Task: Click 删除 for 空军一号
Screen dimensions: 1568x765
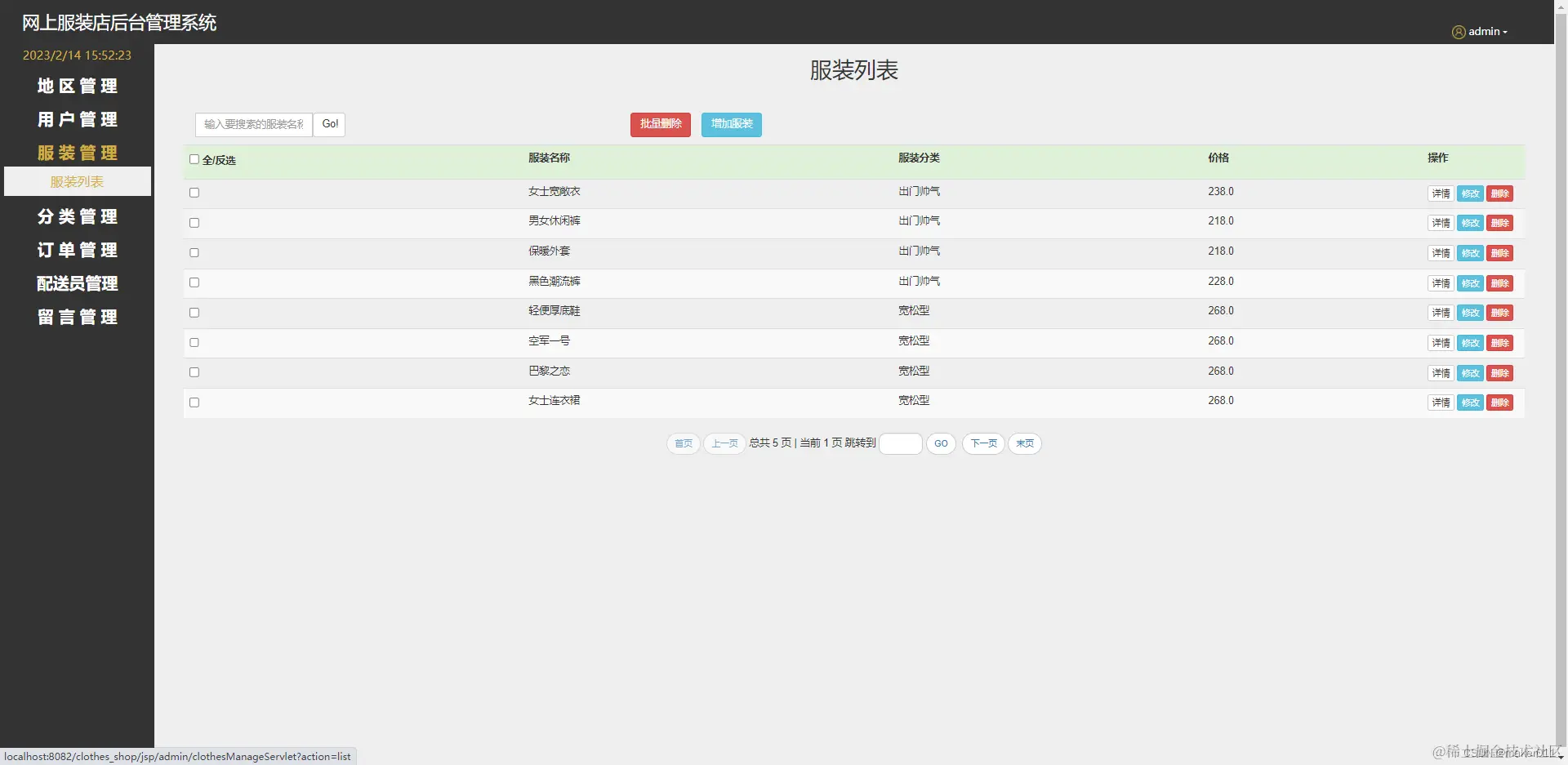Action: pos(1499,343)
